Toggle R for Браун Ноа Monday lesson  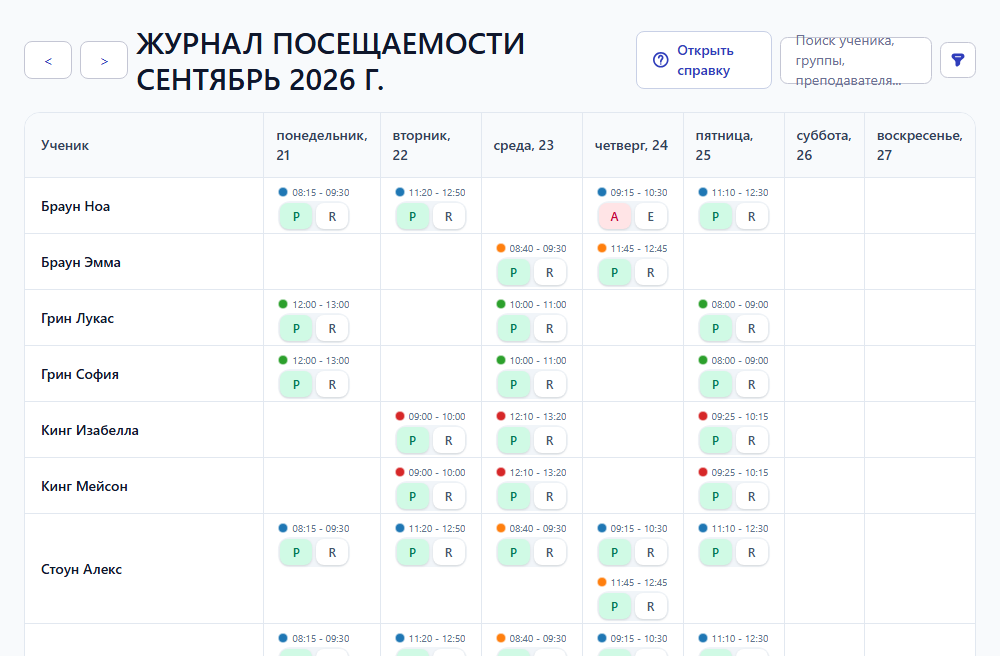[x=332, y=217]
